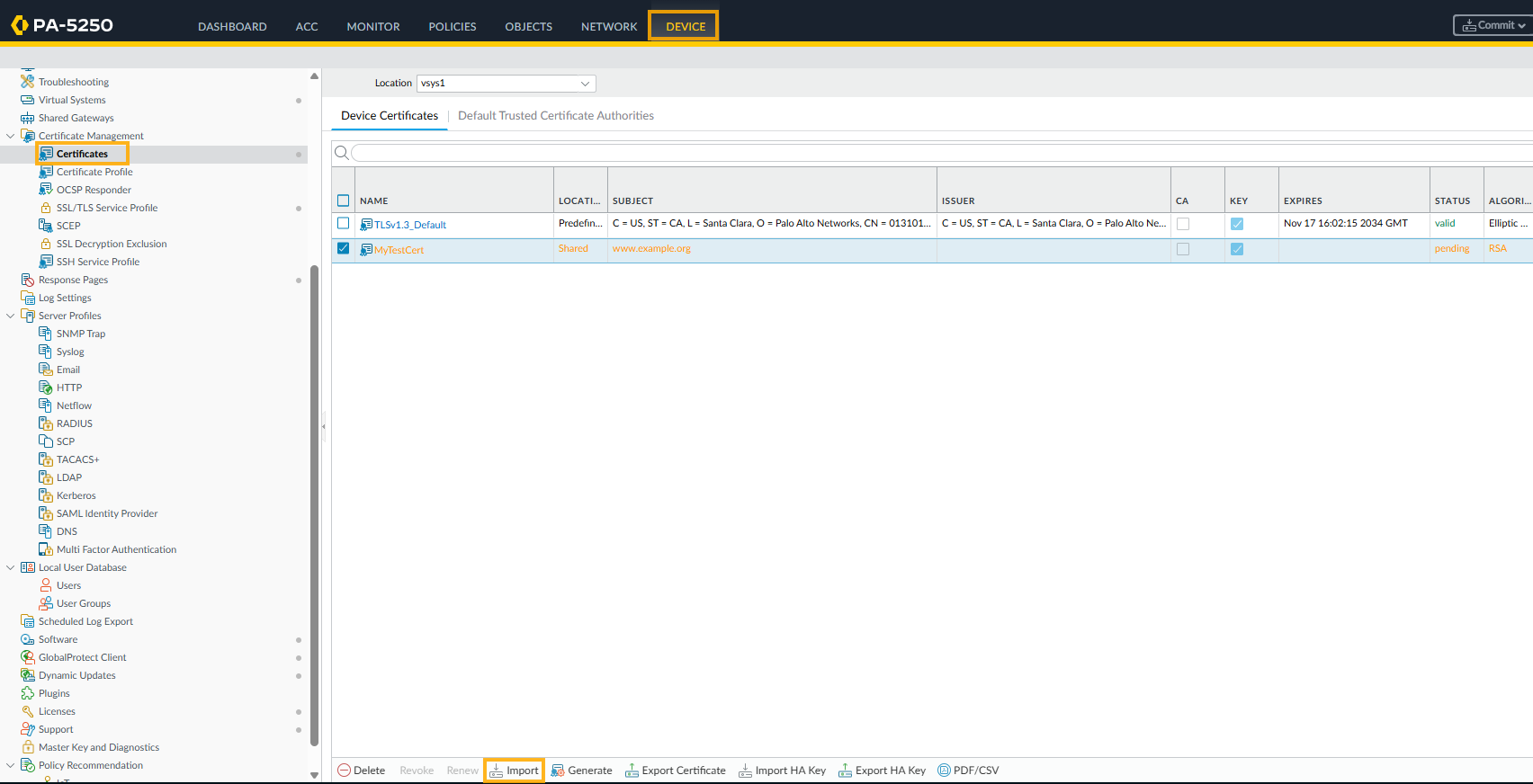
Task: Click the red Delete icon
Action: coord(344,771)
